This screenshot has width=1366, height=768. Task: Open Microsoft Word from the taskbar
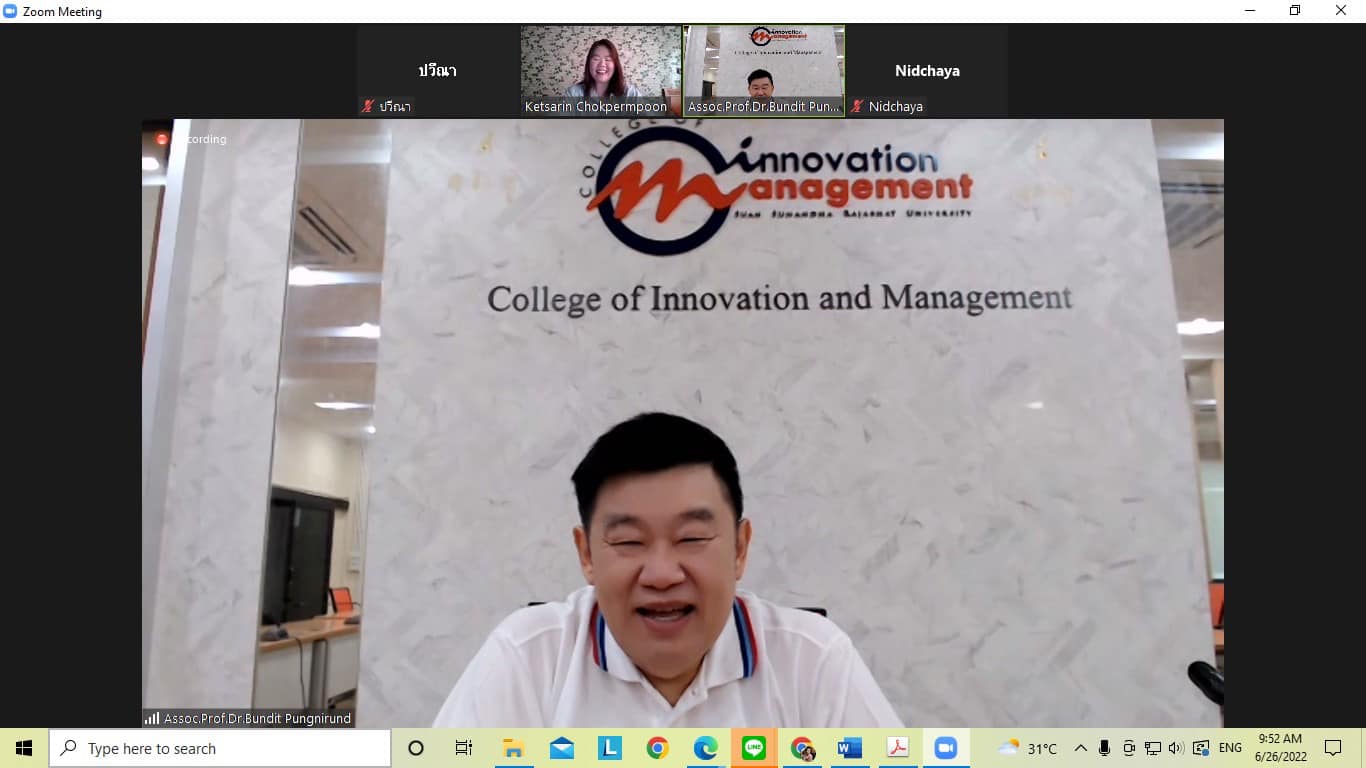(x=850, y=748)
